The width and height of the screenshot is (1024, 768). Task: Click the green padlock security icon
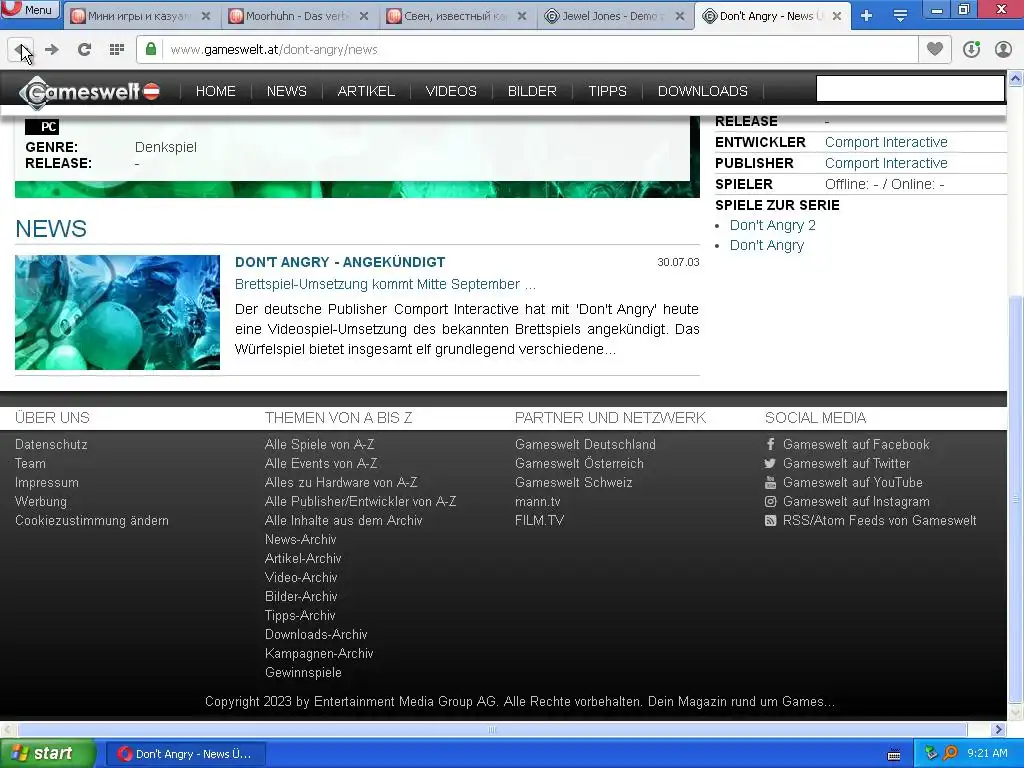point(151,50)
